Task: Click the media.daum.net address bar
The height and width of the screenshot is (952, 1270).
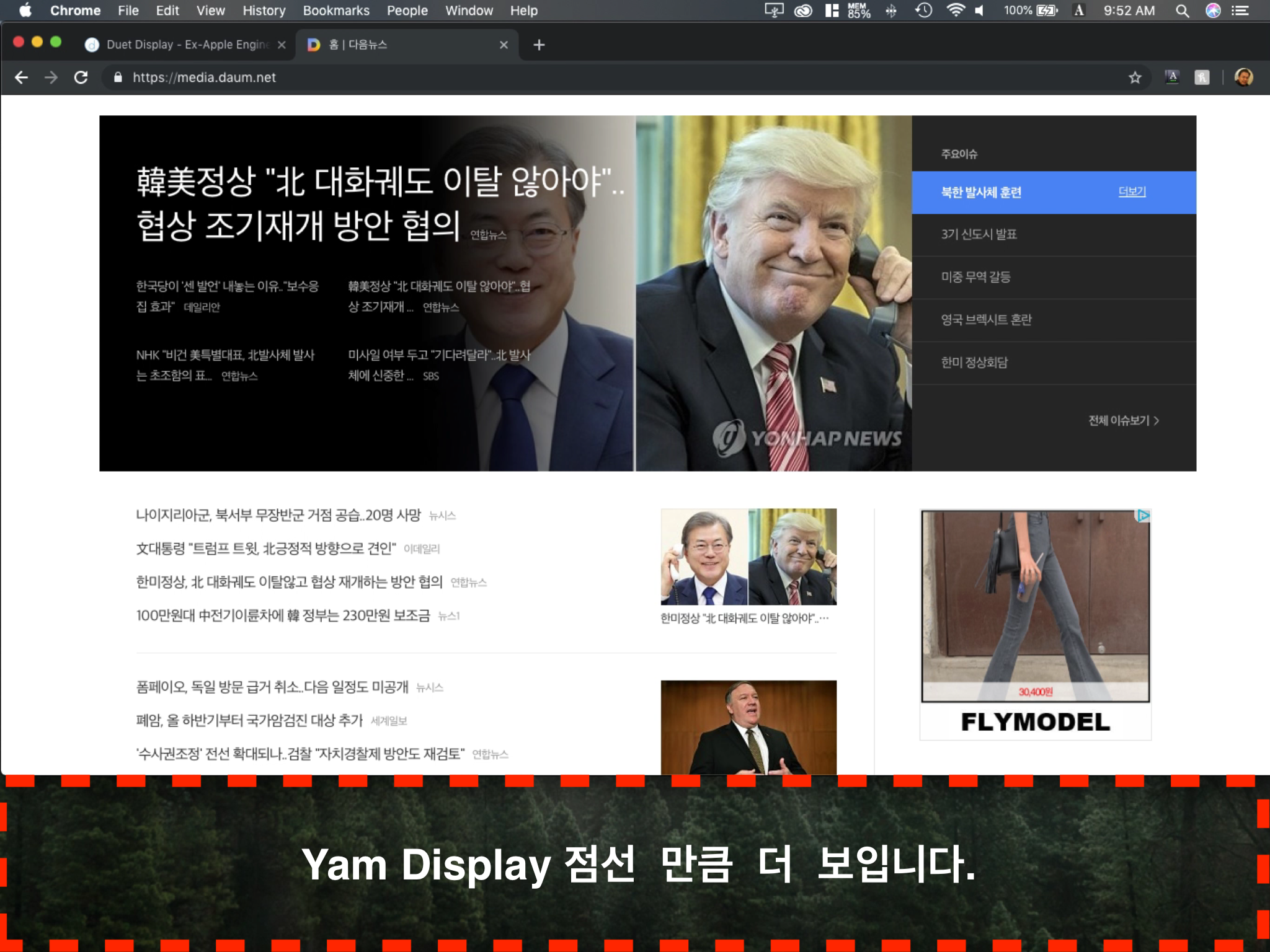Action: pos(204,77)
